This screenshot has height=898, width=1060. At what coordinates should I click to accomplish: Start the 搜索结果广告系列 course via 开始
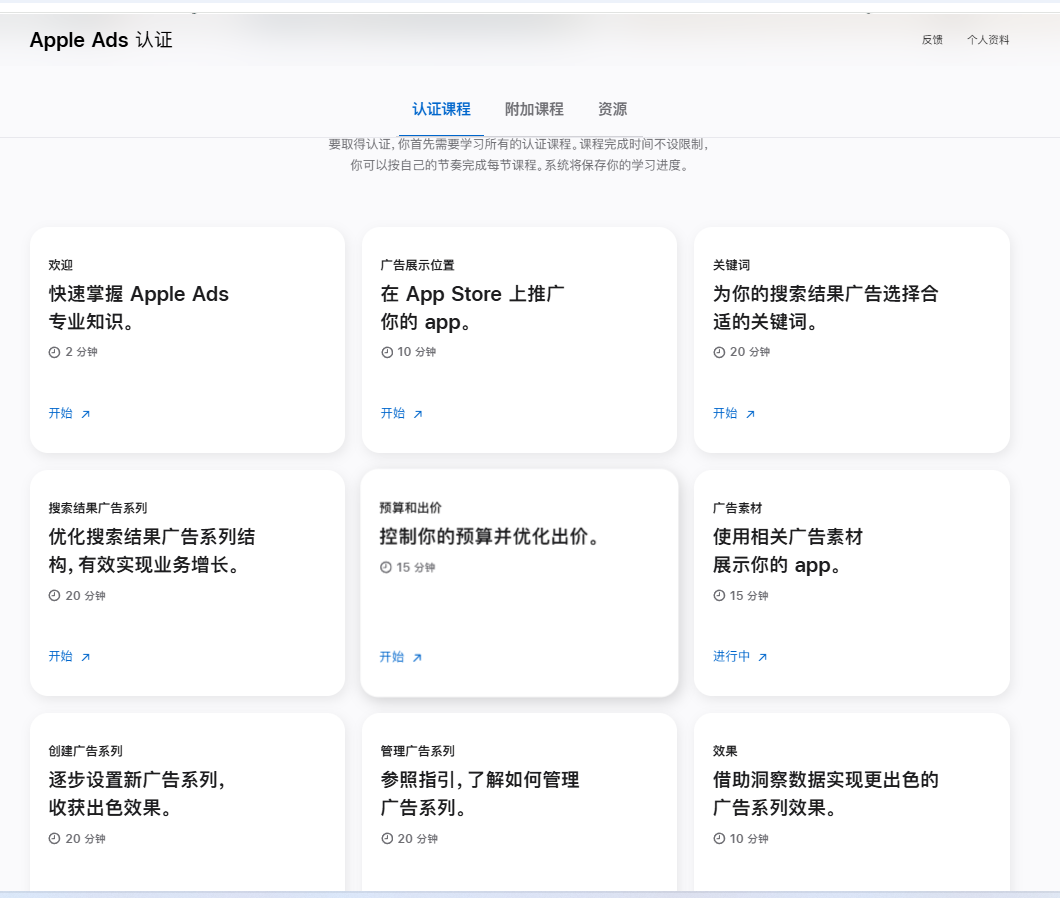[60, 656]
